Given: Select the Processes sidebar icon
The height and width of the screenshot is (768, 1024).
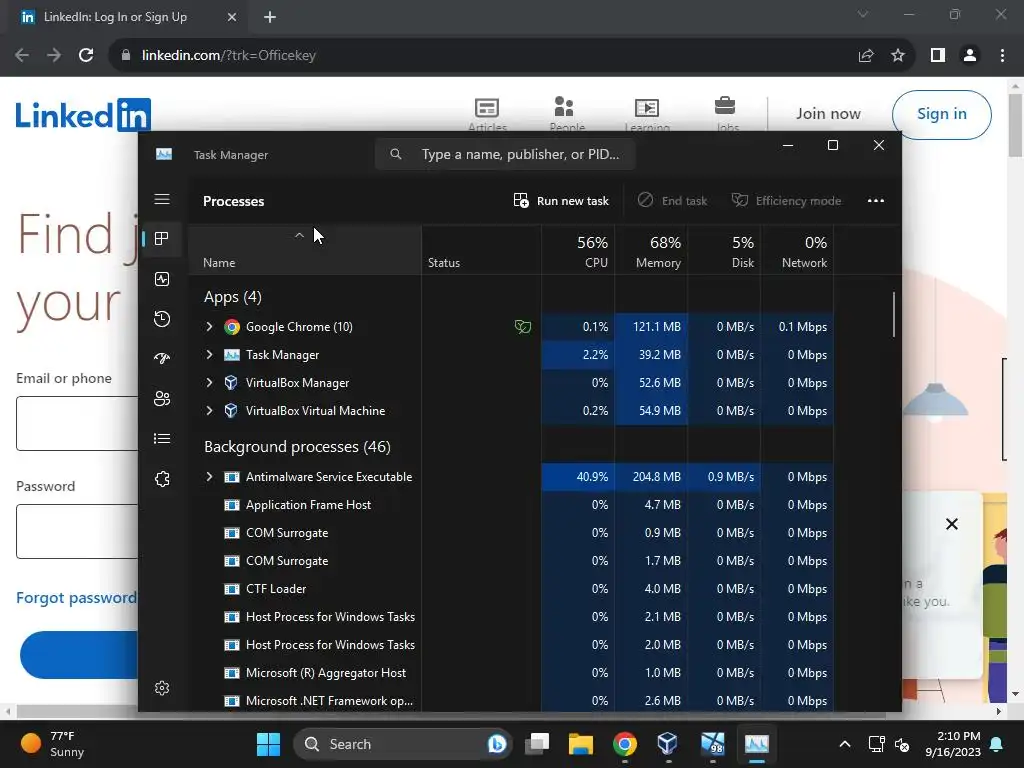Looking at the screenshot, I should click(162, 239).
